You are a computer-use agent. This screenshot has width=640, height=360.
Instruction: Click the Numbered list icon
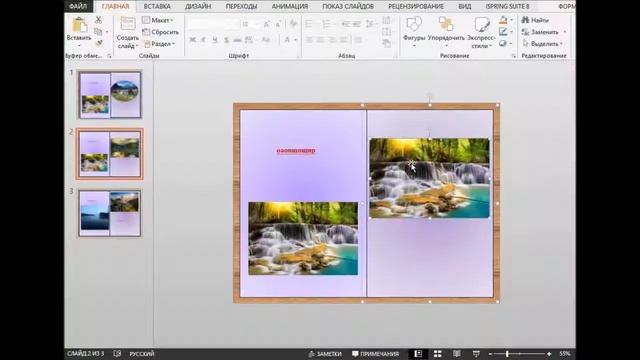pyautogui.click(x=327, y=24)
